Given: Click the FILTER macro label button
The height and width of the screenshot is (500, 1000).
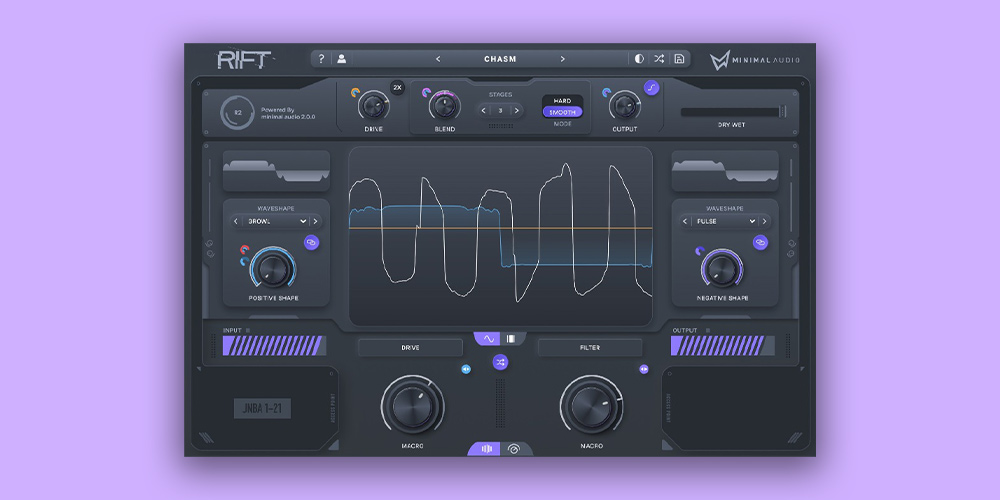Looking at the screenshot, I should [590, 347].
